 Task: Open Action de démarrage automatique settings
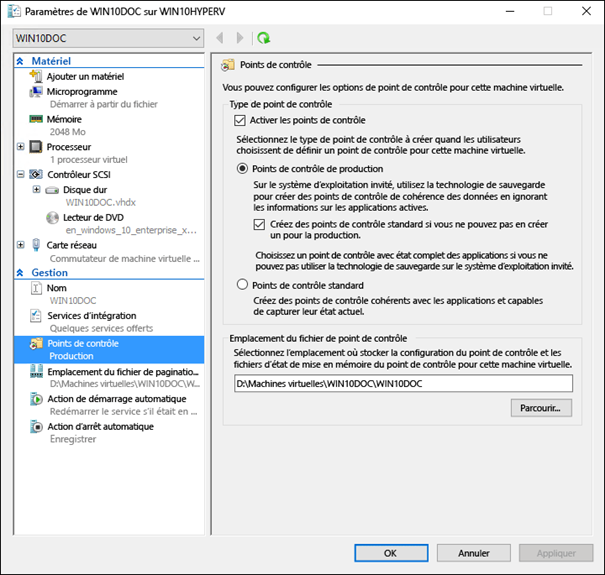click(x=117, y=399)
